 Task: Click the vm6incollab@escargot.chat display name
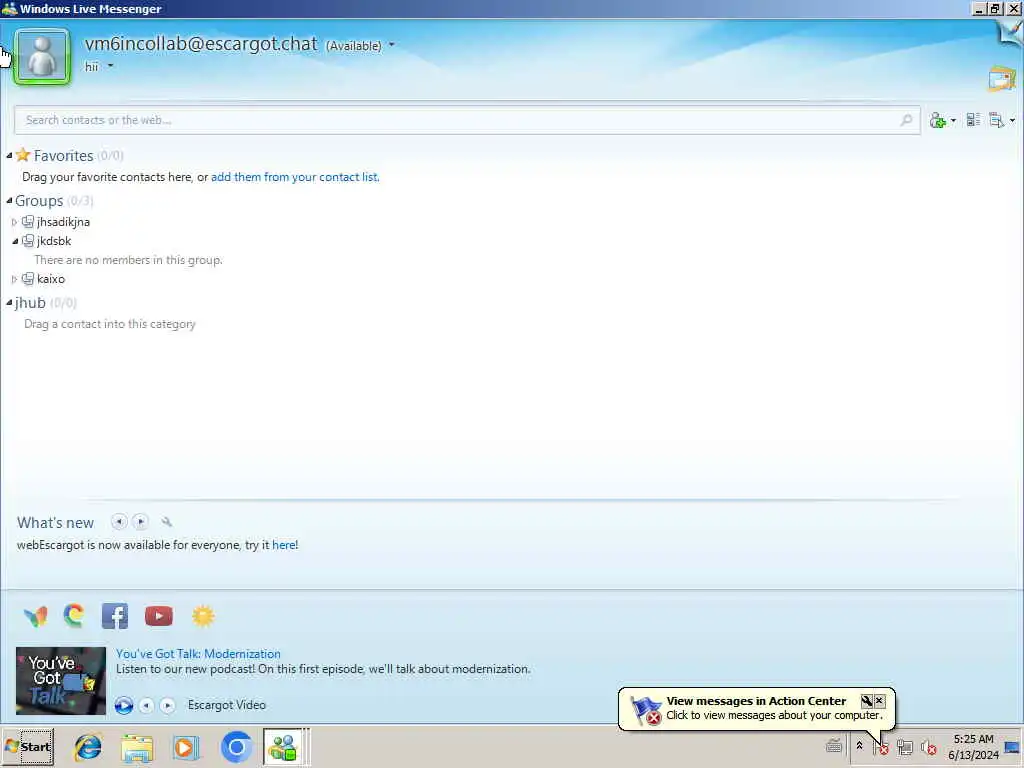pos(201,44)
